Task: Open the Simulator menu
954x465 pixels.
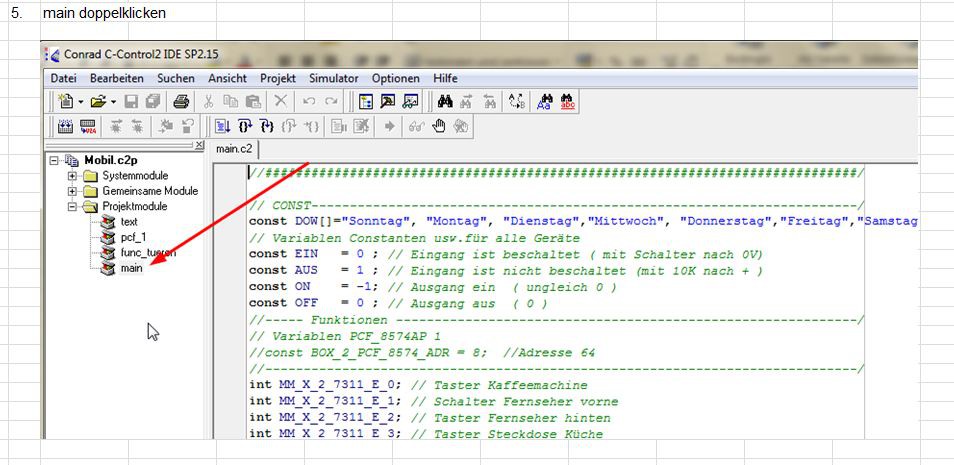Action: pyautogui.click(x=333, y=79)
